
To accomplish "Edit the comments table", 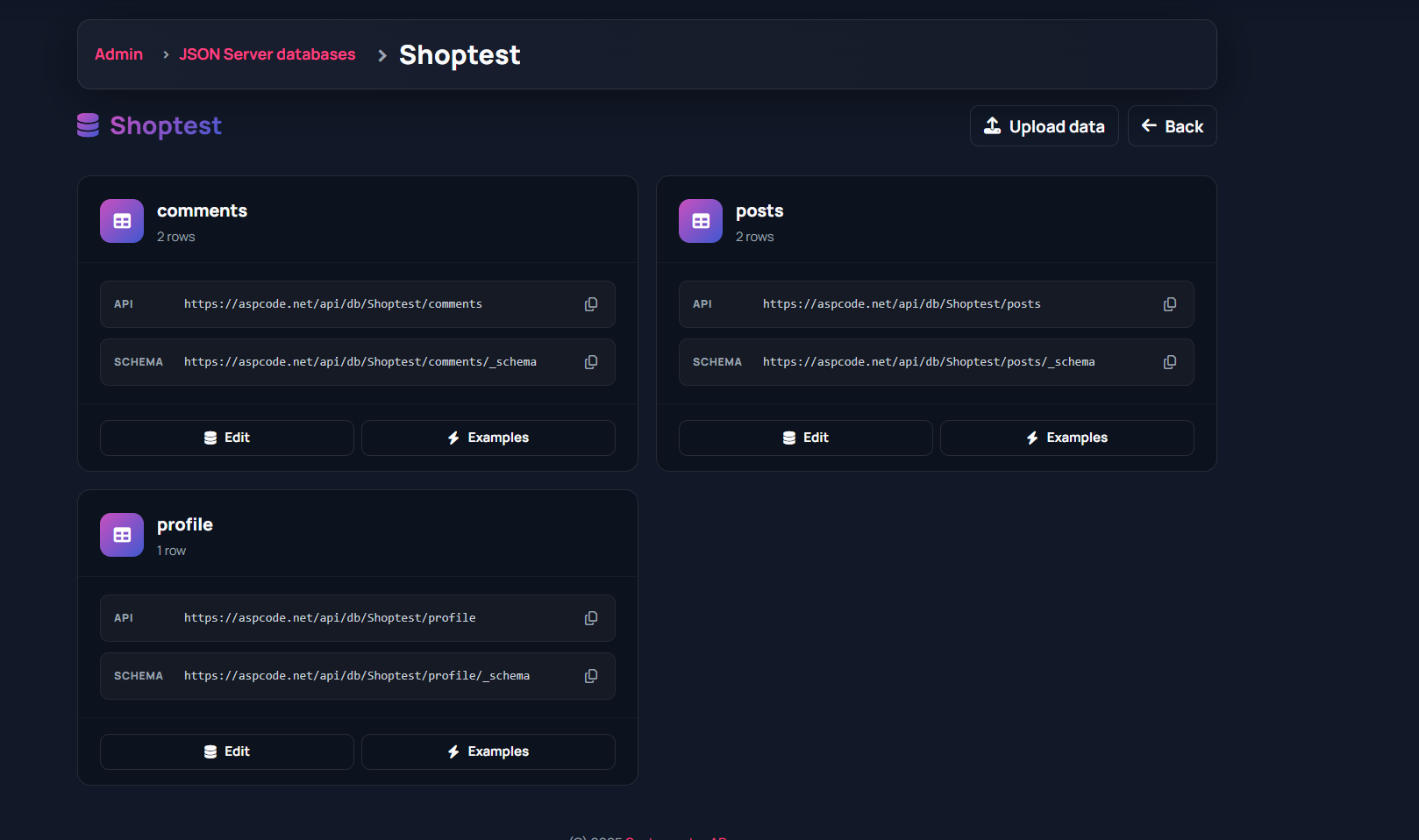I will point(227,438).
